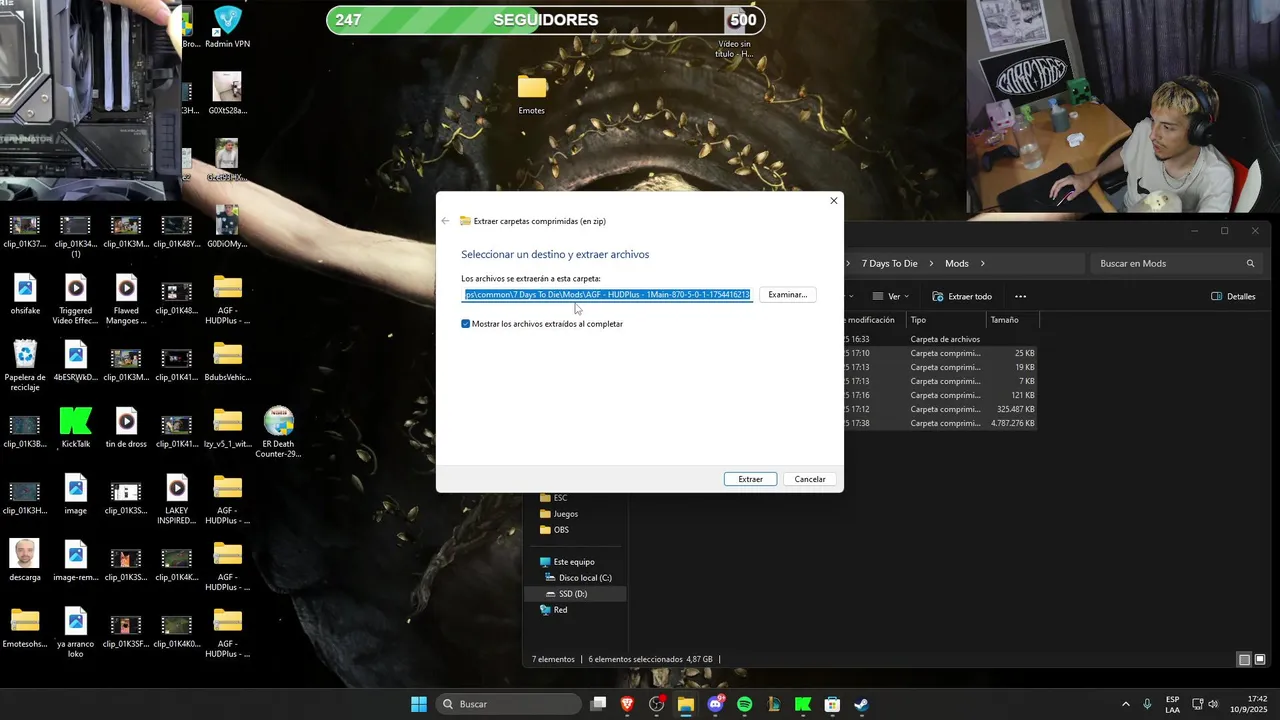Select the 'Flawed Mangoes' desktop file

click(x=126, y=299)
